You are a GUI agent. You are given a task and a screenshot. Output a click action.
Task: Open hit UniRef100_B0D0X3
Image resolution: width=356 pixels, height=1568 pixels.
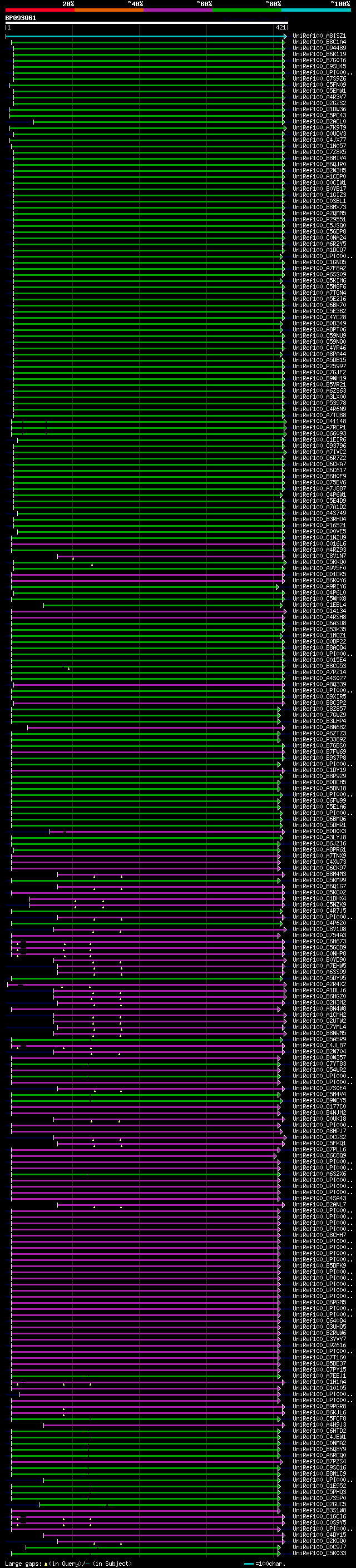[319, 832]
